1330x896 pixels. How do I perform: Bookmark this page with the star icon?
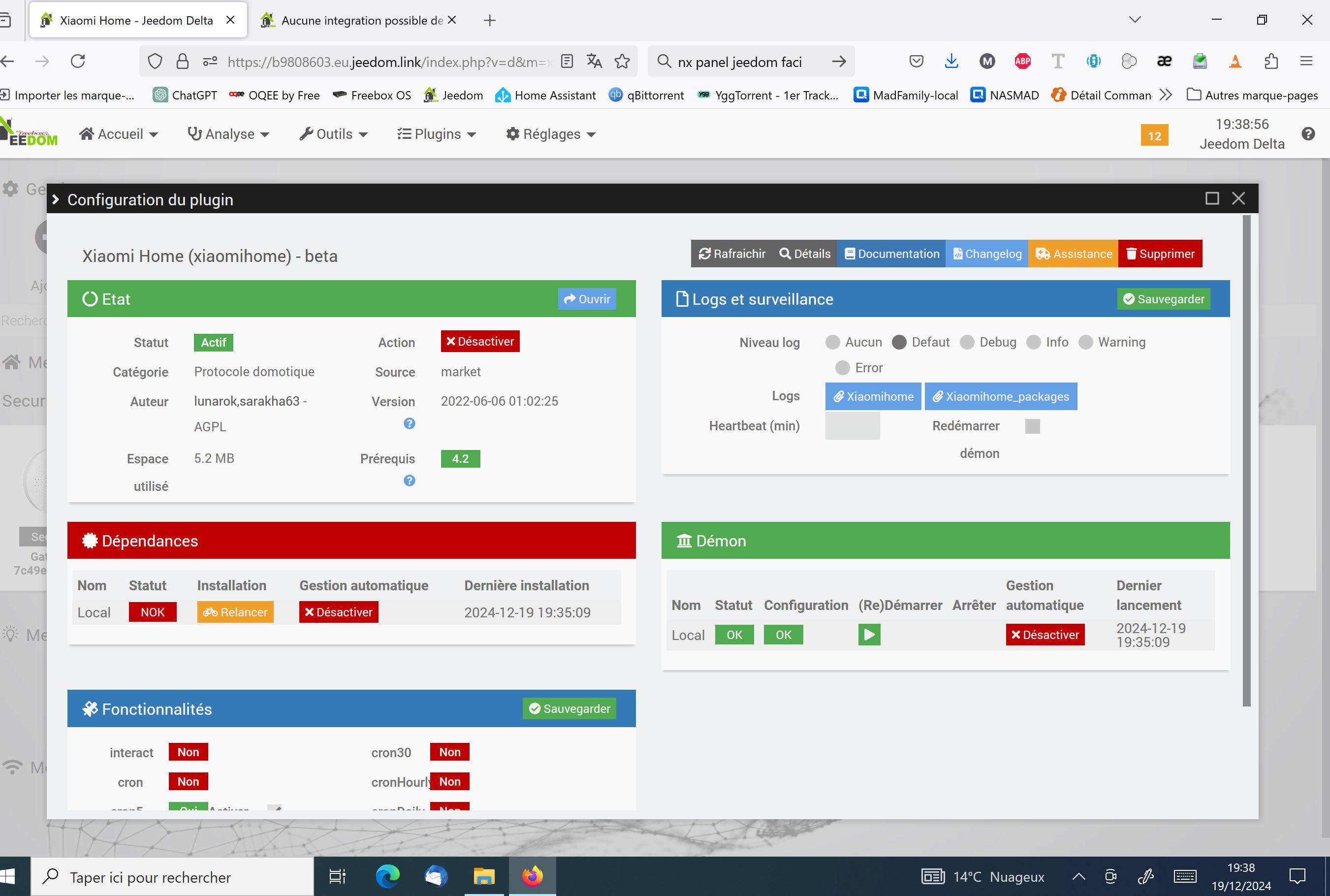click(622, 61)
